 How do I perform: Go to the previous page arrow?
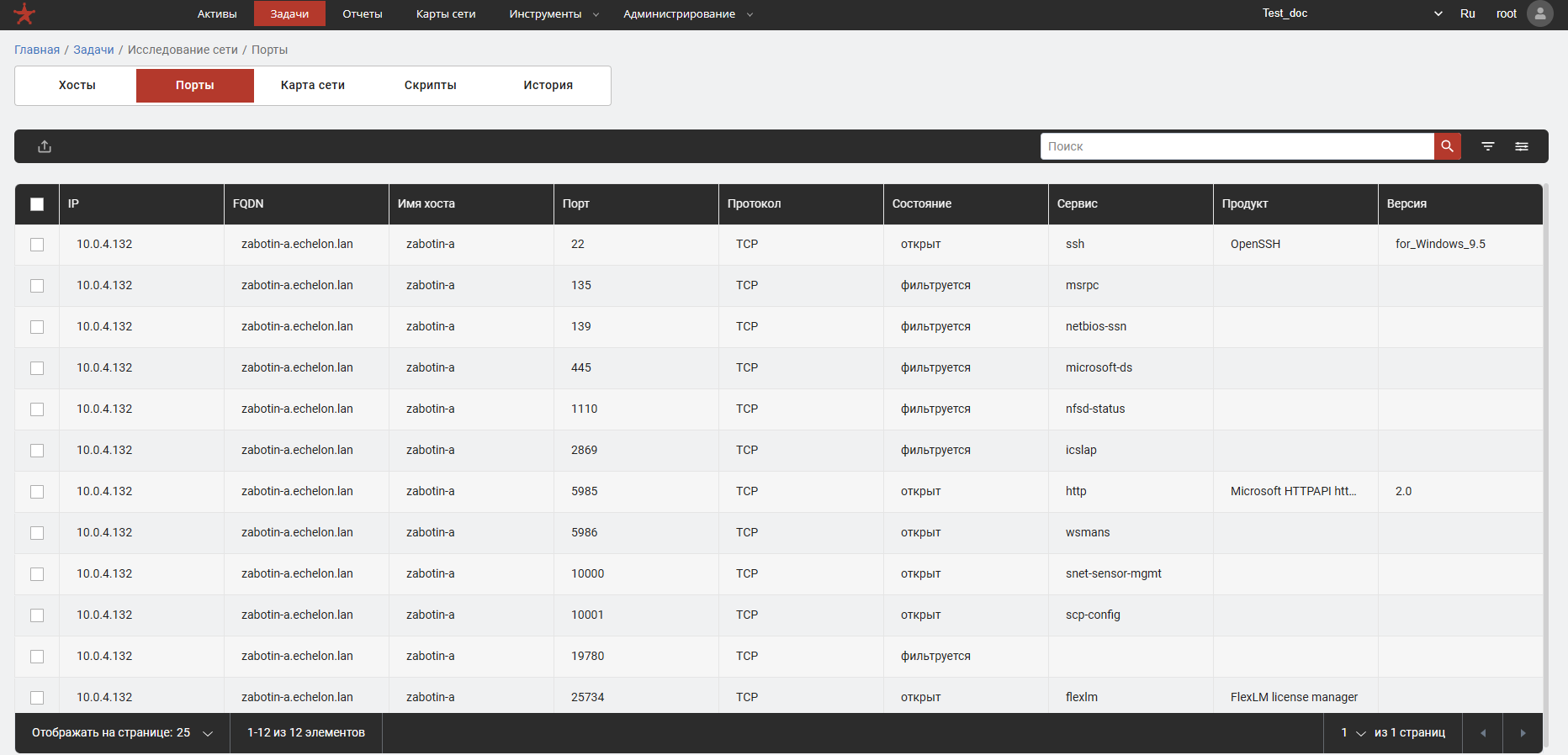point(1483,733)
